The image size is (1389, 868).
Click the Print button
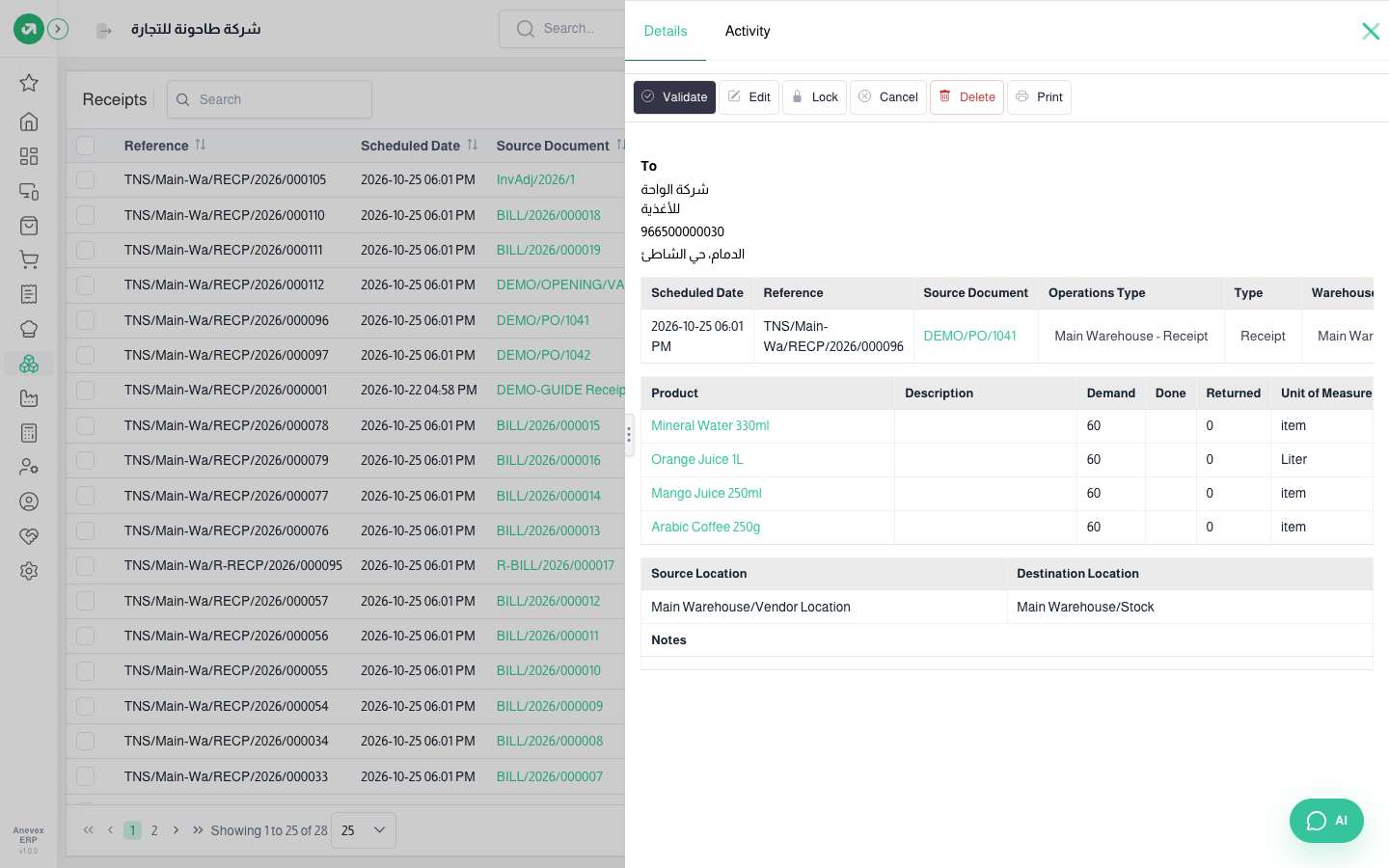[1039, 97]
